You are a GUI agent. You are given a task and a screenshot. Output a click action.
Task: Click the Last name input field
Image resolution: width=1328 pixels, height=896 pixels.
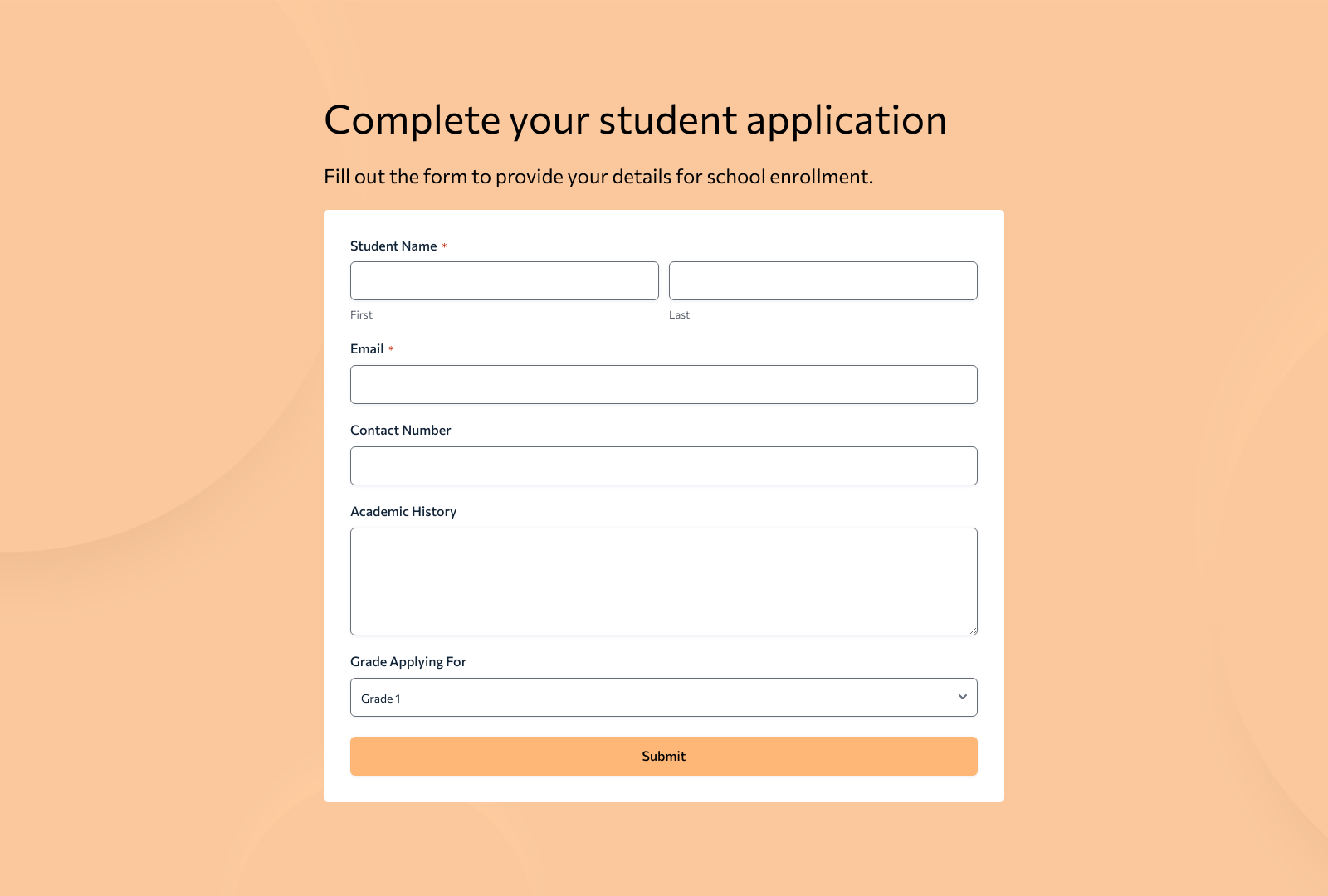tap(823, 280)
